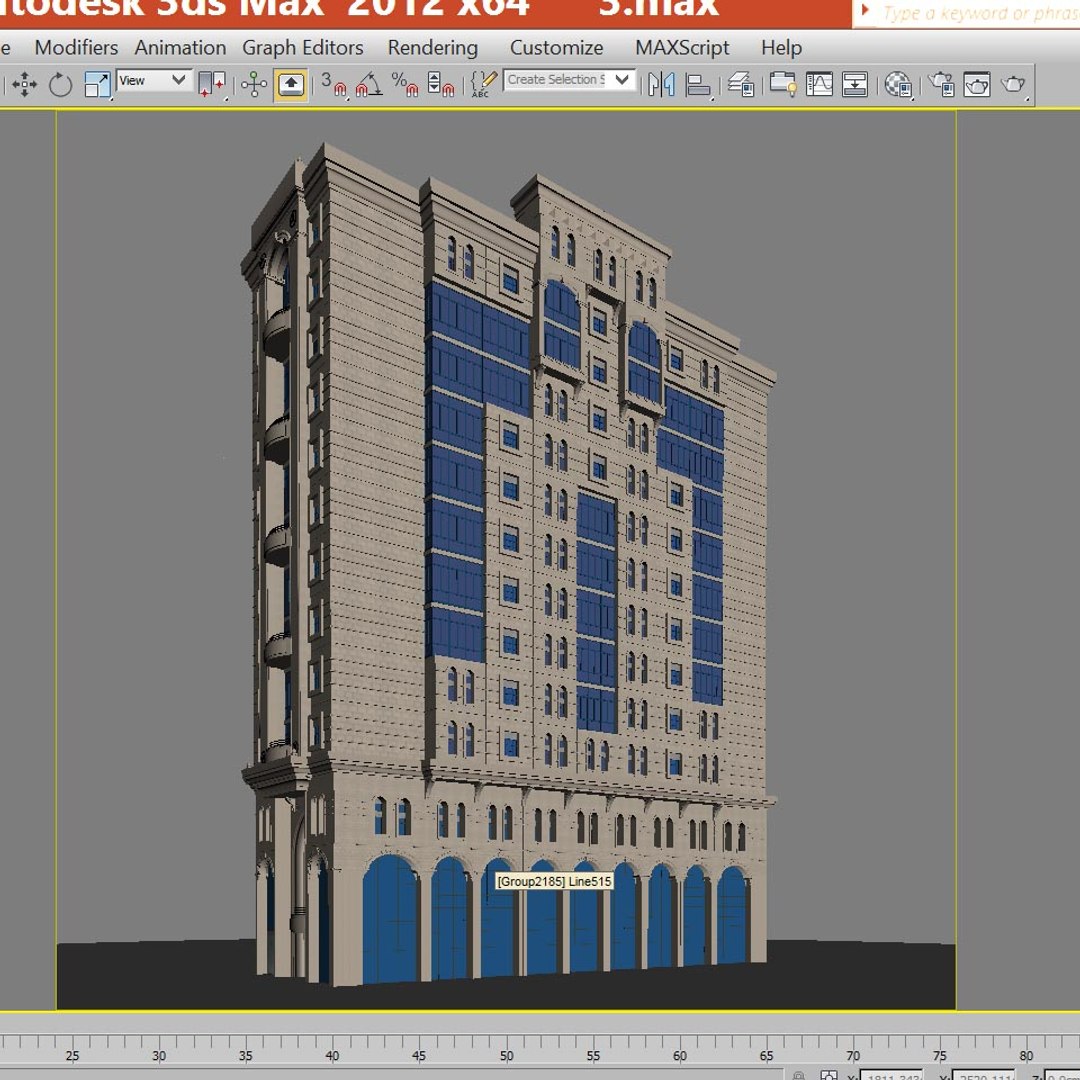Toggle Keyboard Shortcut Override button
This screenshot has height=1080, width=1080.
pyautogui.click(x=291, y=85)
